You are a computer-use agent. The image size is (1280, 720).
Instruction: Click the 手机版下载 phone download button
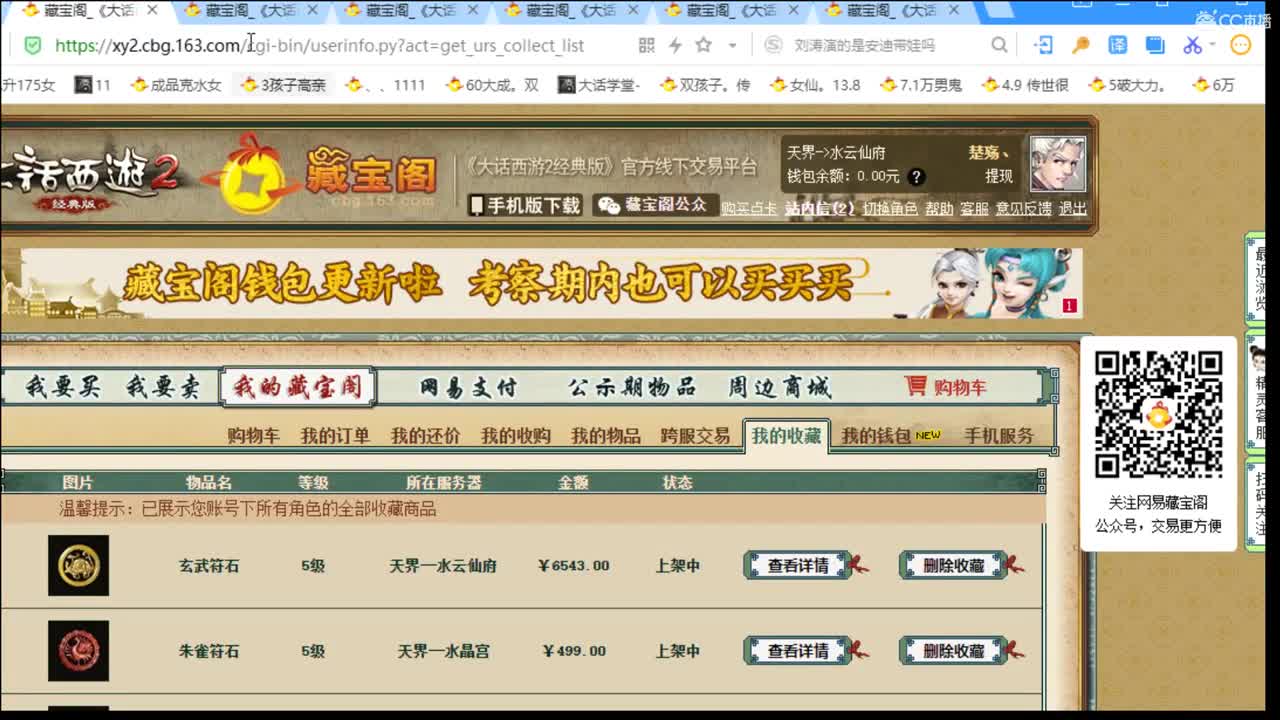coord(525,205)
